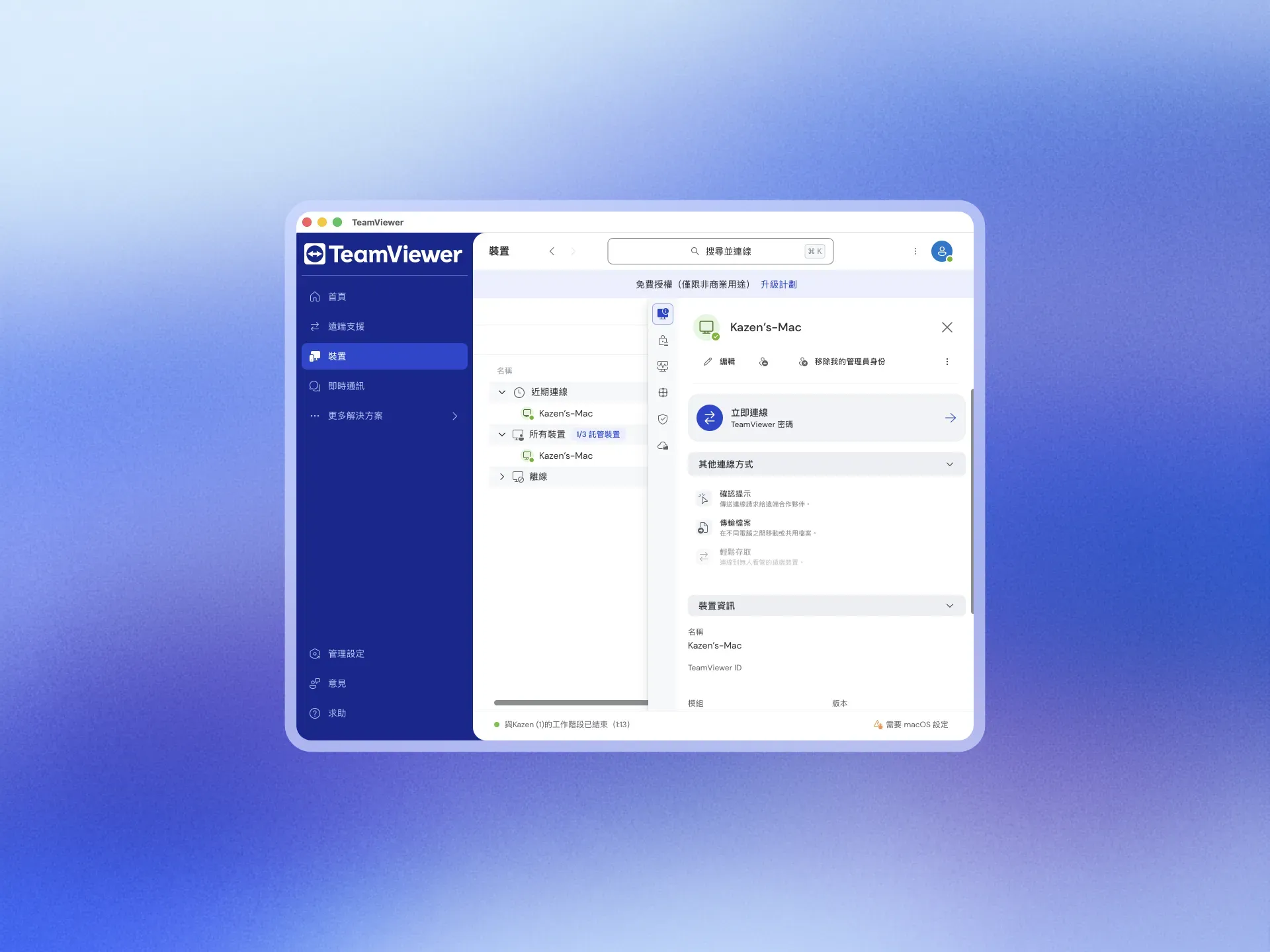Open the device panel more options dots
This screenshot has height=952, width=1270.
click(x=947, y=362)
